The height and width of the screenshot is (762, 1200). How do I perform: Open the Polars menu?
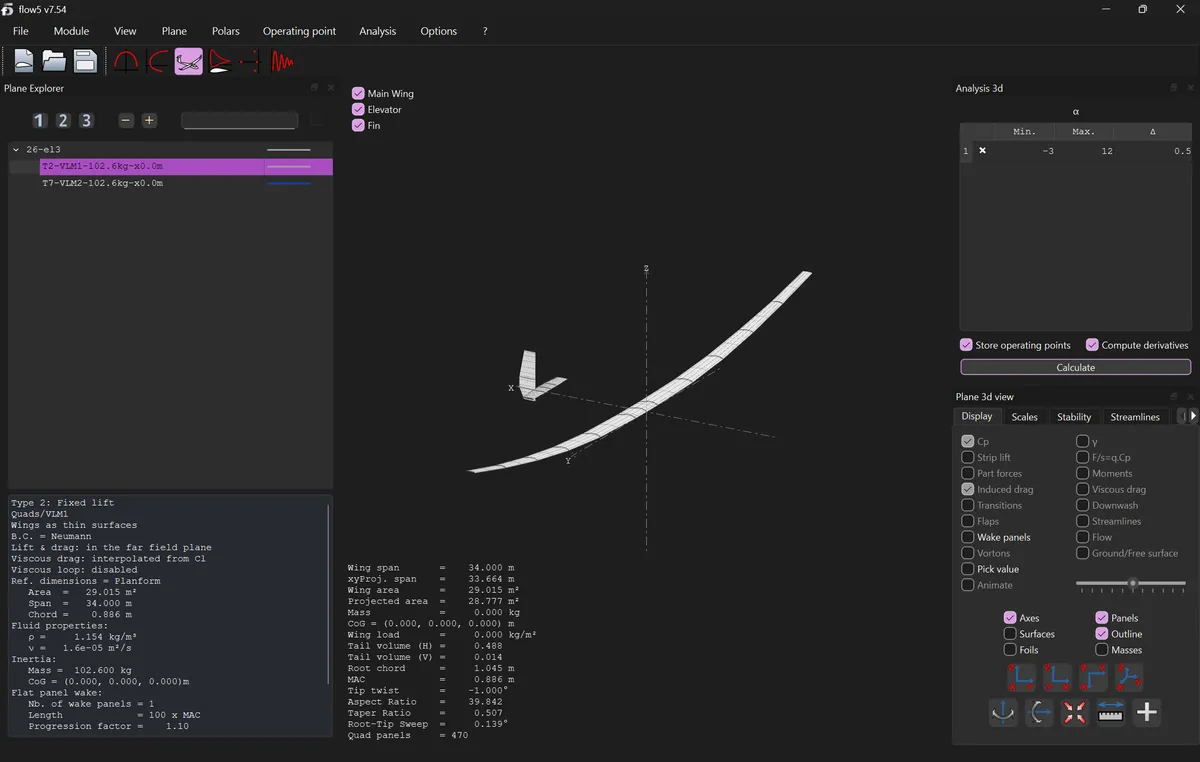coord(225,31)
